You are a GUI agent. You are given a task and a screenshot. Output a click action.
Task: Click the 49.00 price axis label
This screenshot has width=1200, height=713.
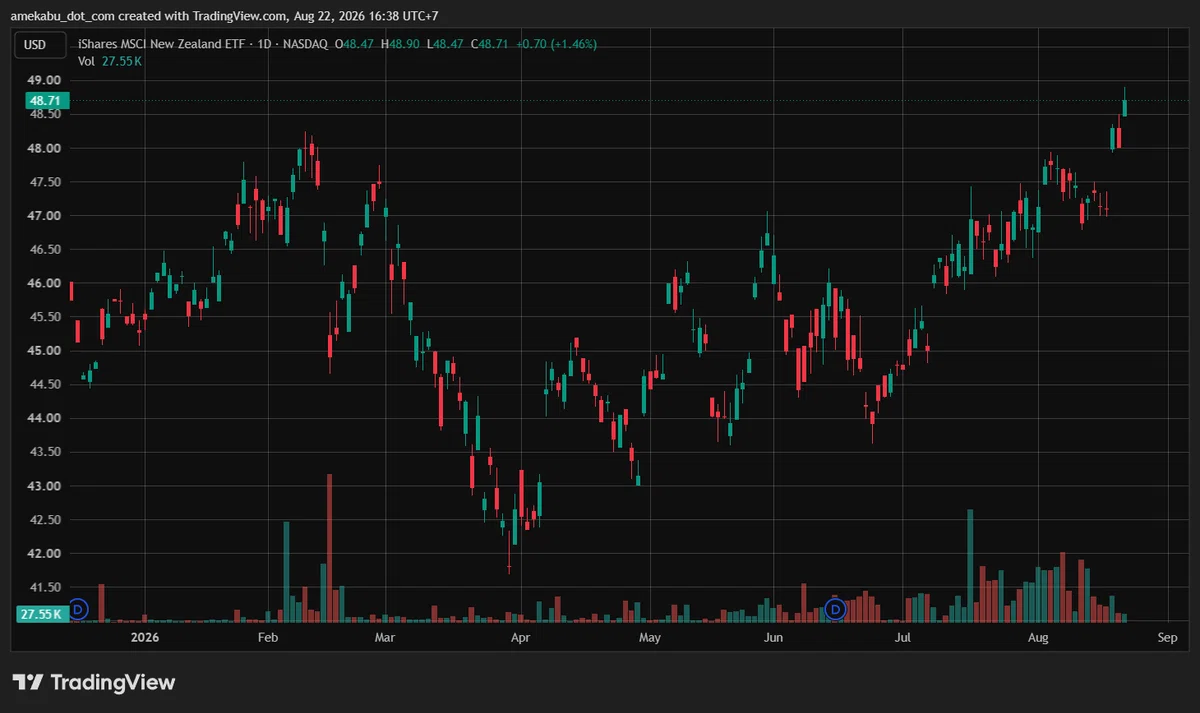(45, 80)
